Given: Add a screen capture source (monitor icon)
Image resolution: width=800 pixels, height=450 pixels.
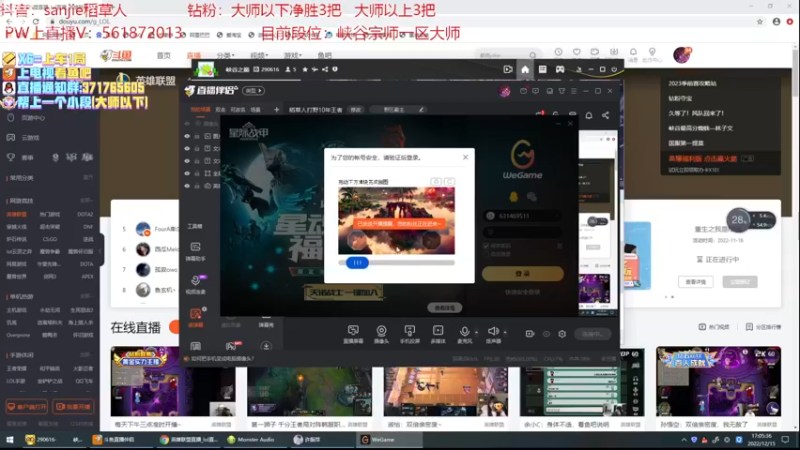Looking at the screenshot, I should [x=353, y=331].
